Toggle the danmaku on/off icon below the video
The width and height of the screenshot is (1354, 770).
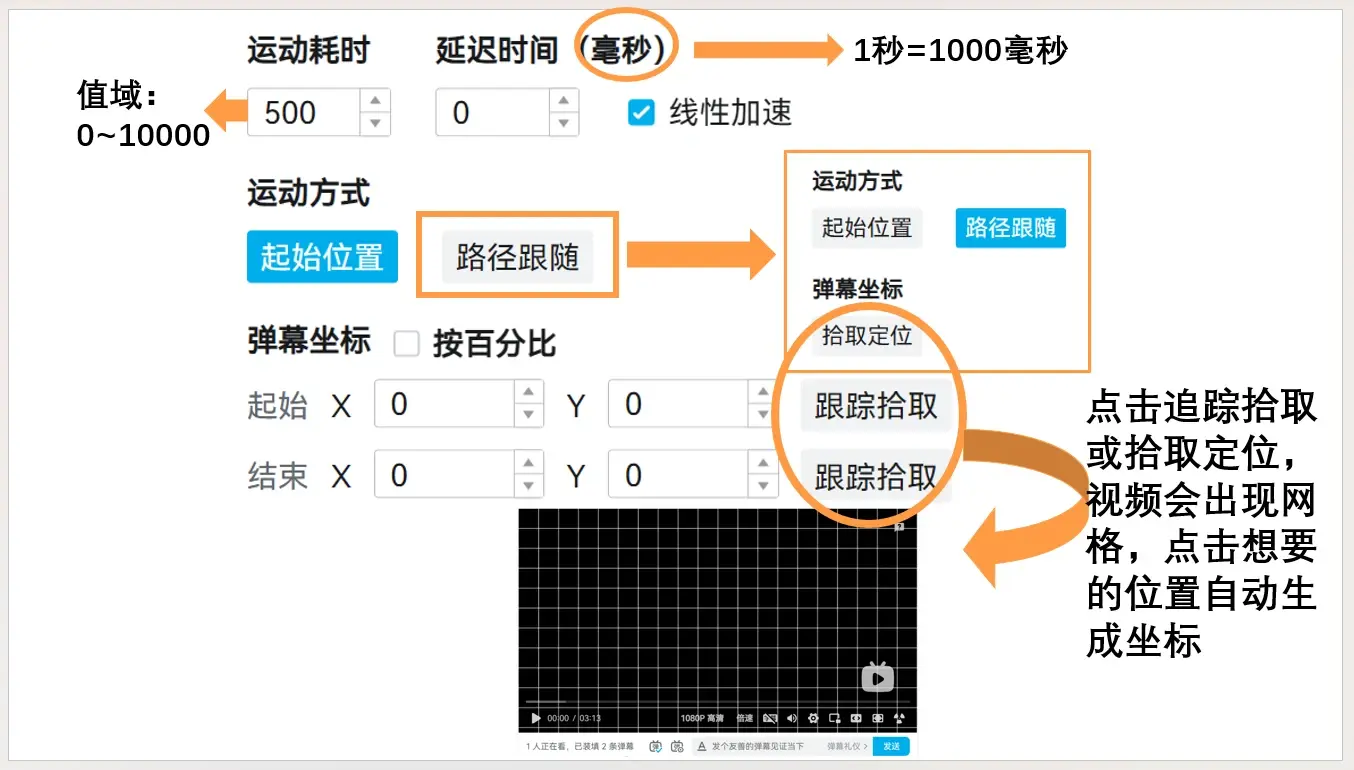coord(656,746)
